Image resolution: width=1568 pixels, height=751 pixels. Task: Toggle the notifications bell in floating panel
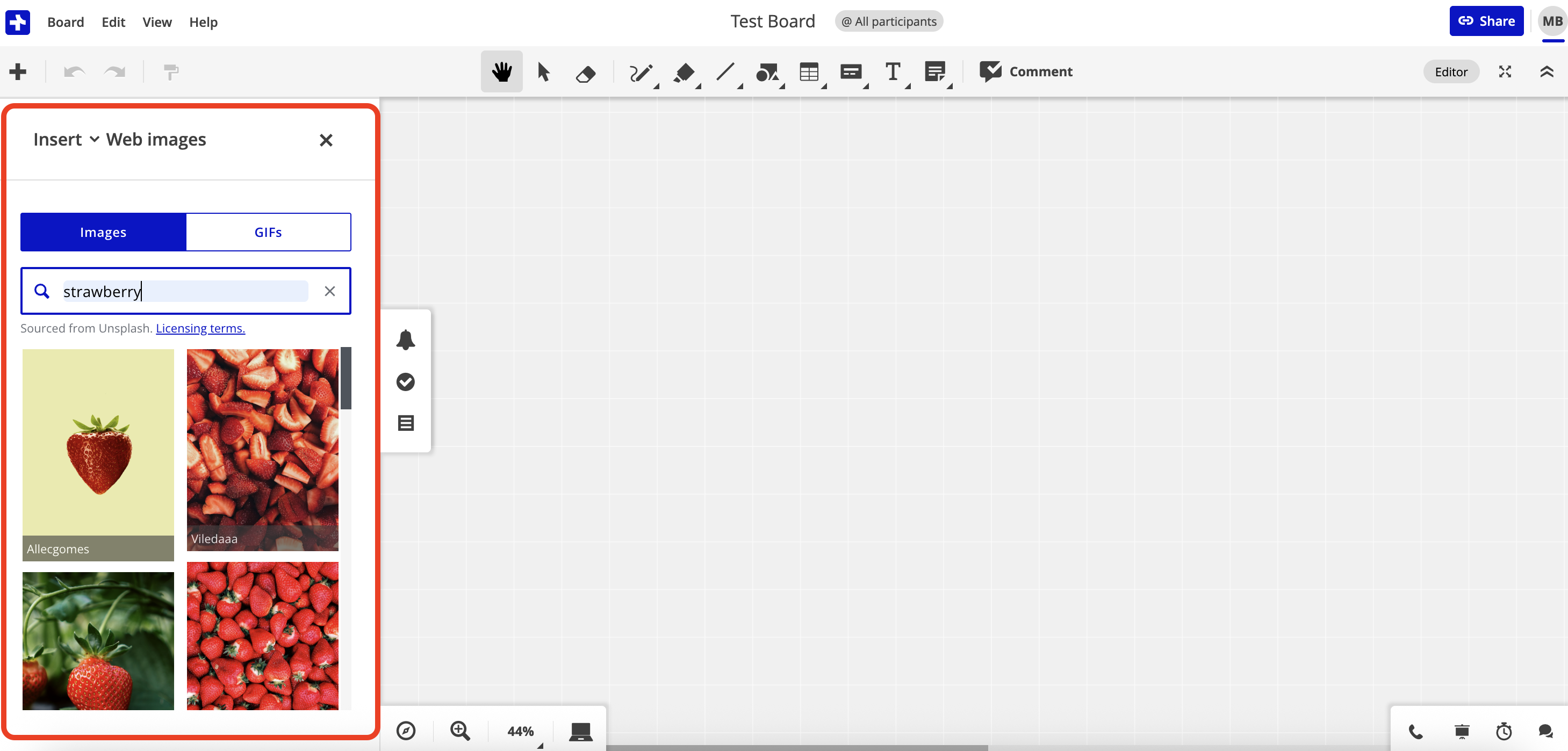406,340
